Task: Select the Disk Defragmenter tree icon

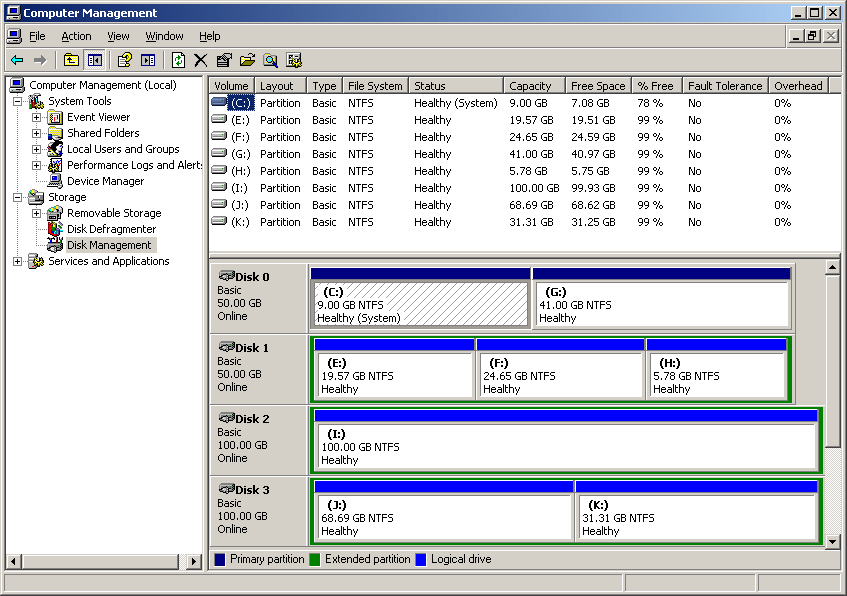Action: coord(55,229)
